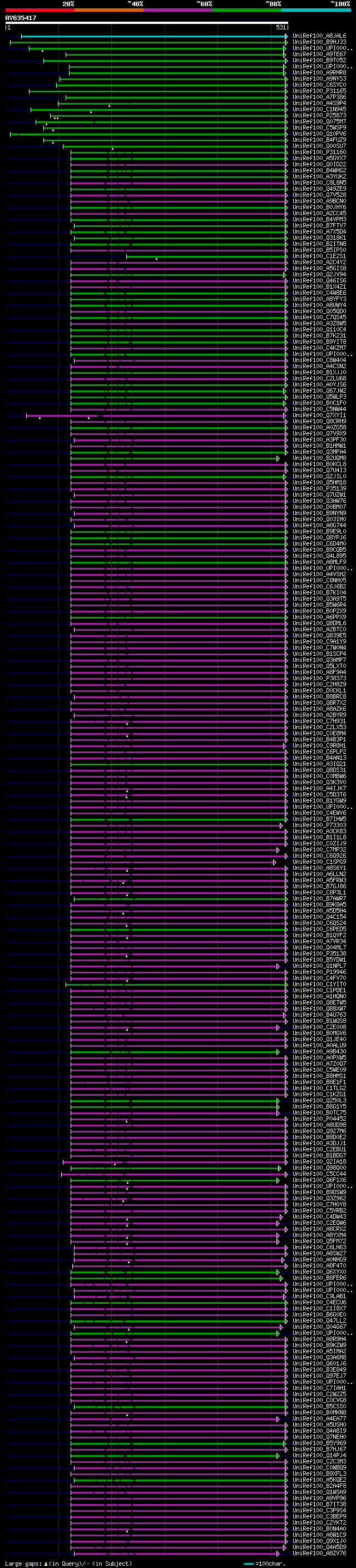Choose the UniRef100_B0JHY6 entry
The width and height of the screenshot is (356, 1568).
pos(319,207)
